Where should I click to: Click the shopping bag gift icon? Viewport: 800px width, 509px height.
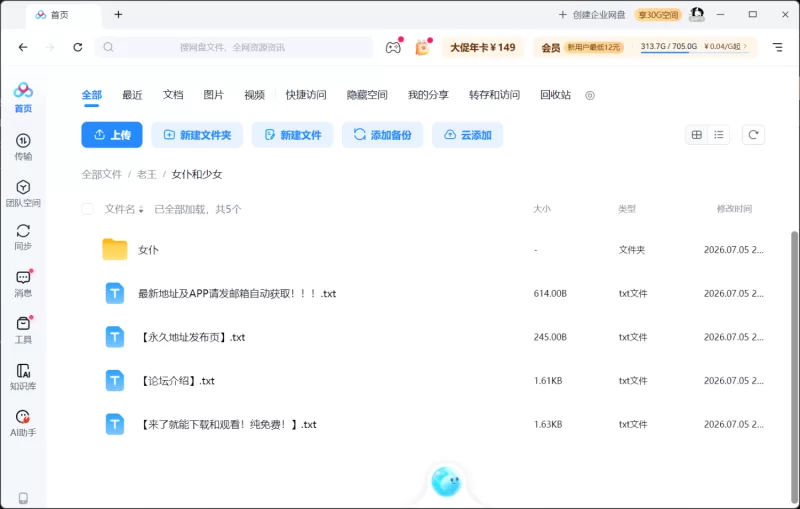coord(422,47)
